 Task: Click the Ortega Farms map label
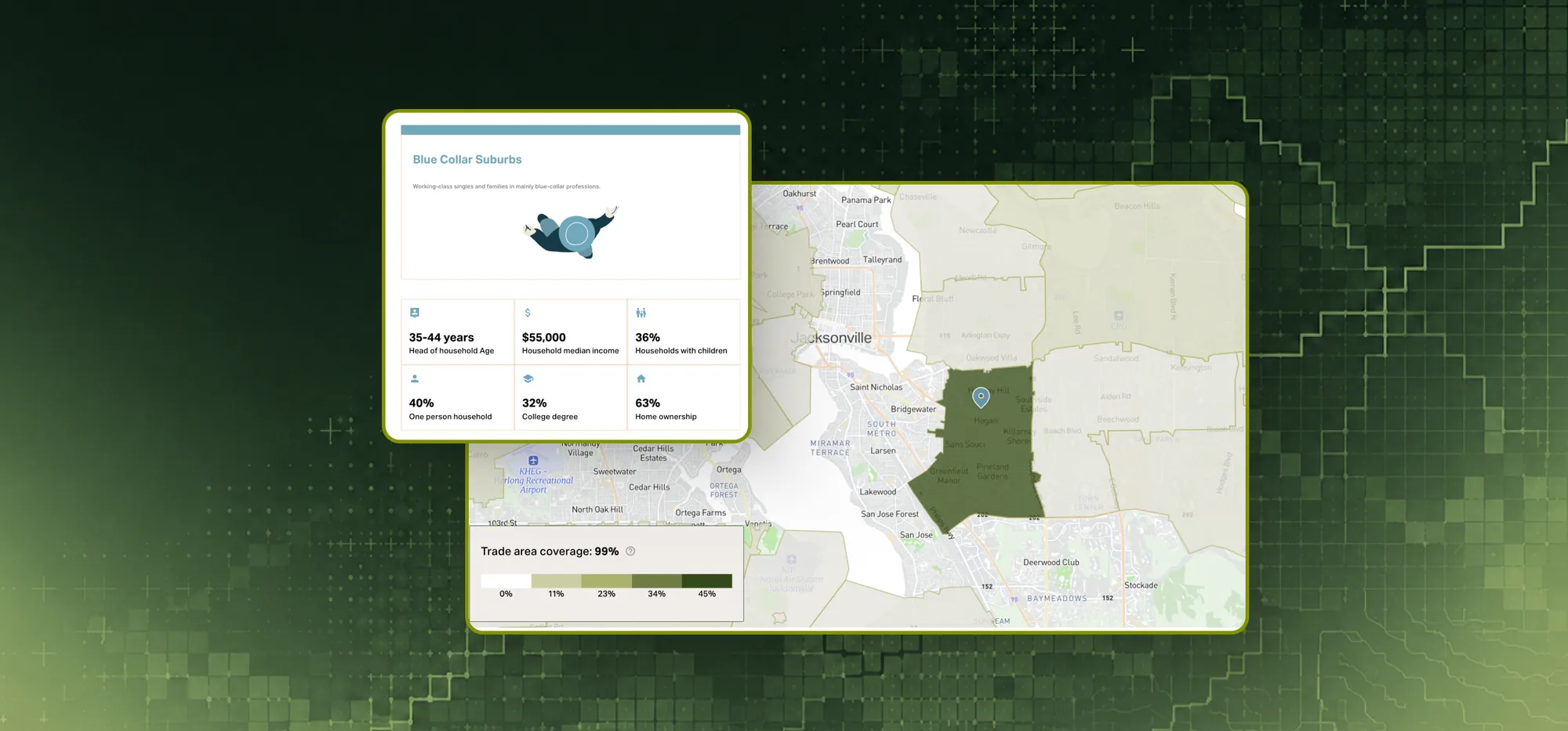701,513
